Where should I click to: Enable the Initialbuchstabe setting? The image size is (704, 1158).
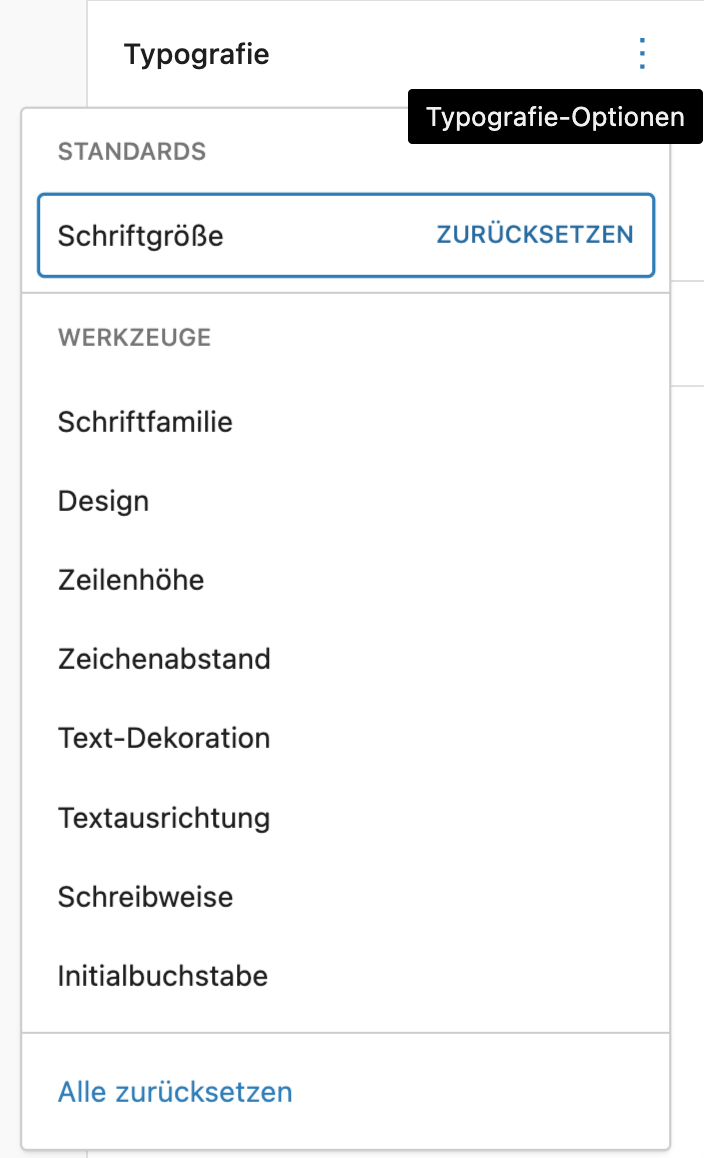click(346, 976)
